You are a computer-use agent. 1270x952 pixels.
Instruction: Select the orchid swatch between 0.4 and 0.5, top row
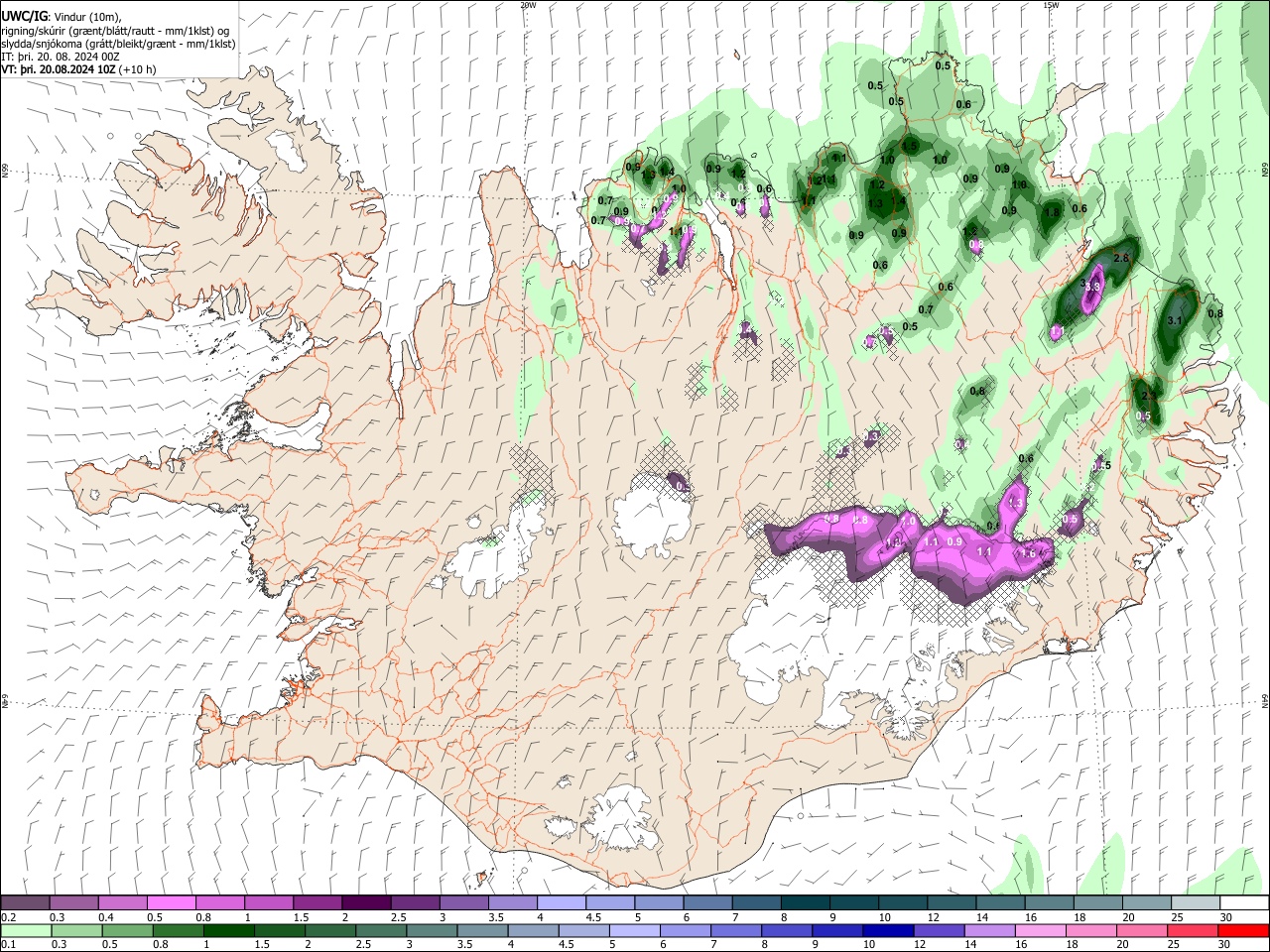click(x=124, y=902)
